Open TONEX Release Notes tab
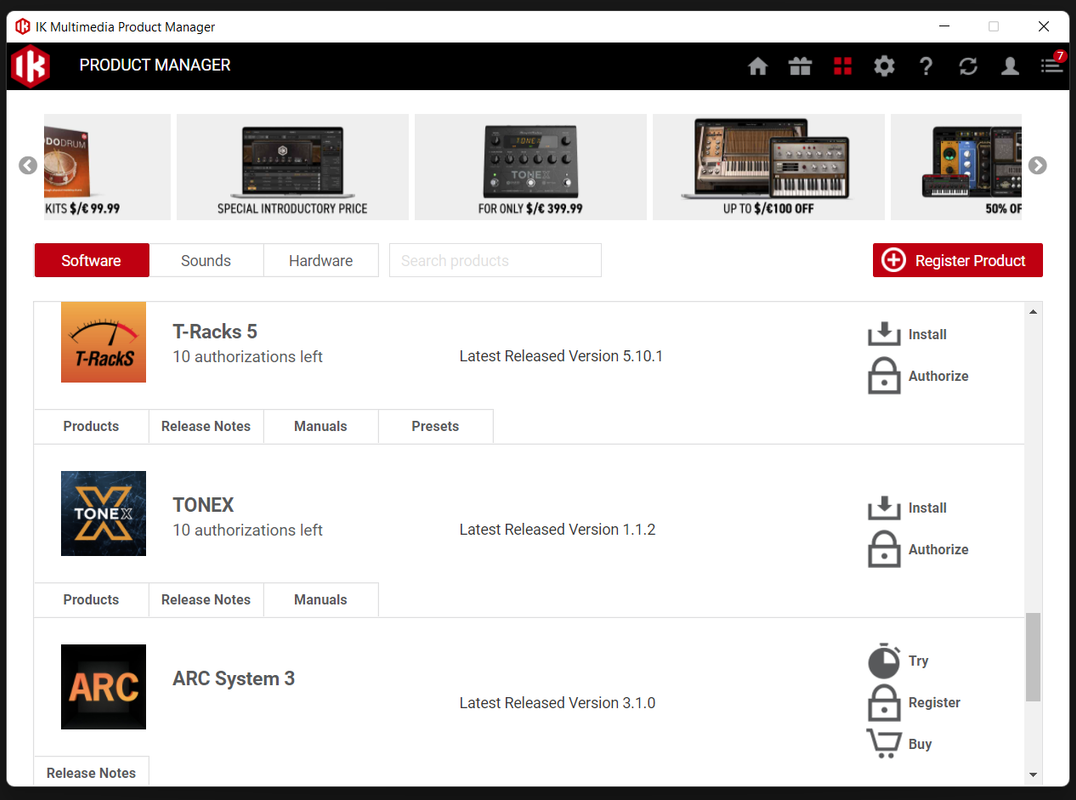Screen dimensions: 1076x800 206,600
